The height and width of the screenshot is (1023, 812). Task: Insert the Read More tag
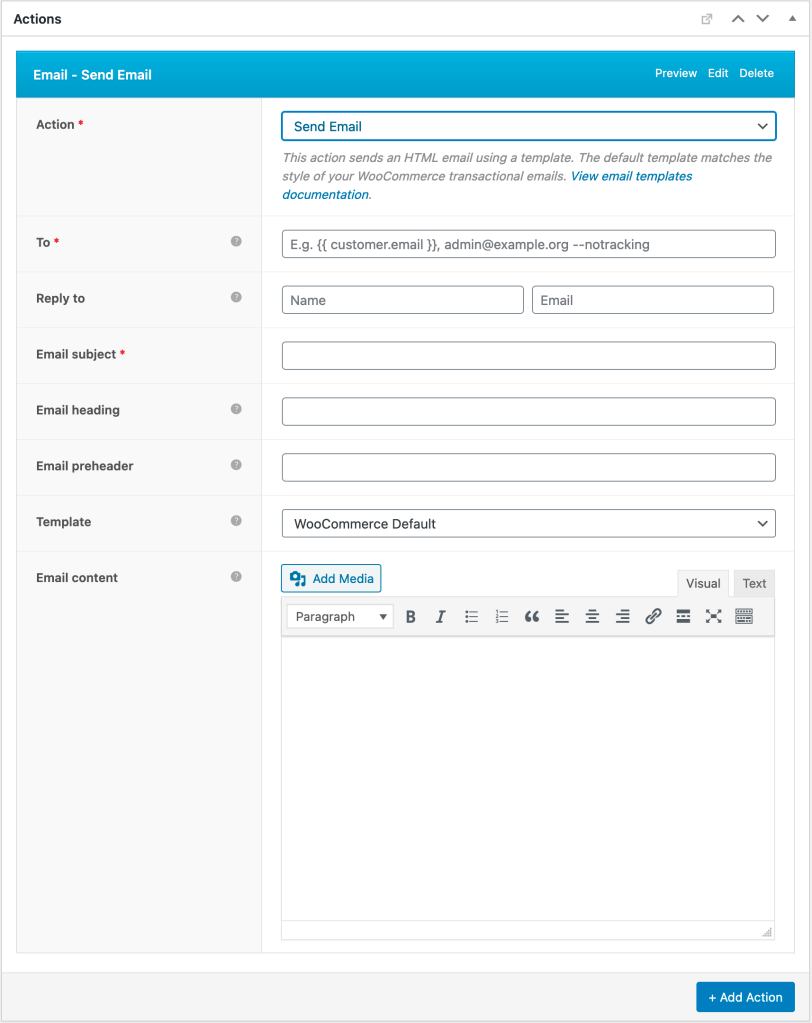click(683, 616)
